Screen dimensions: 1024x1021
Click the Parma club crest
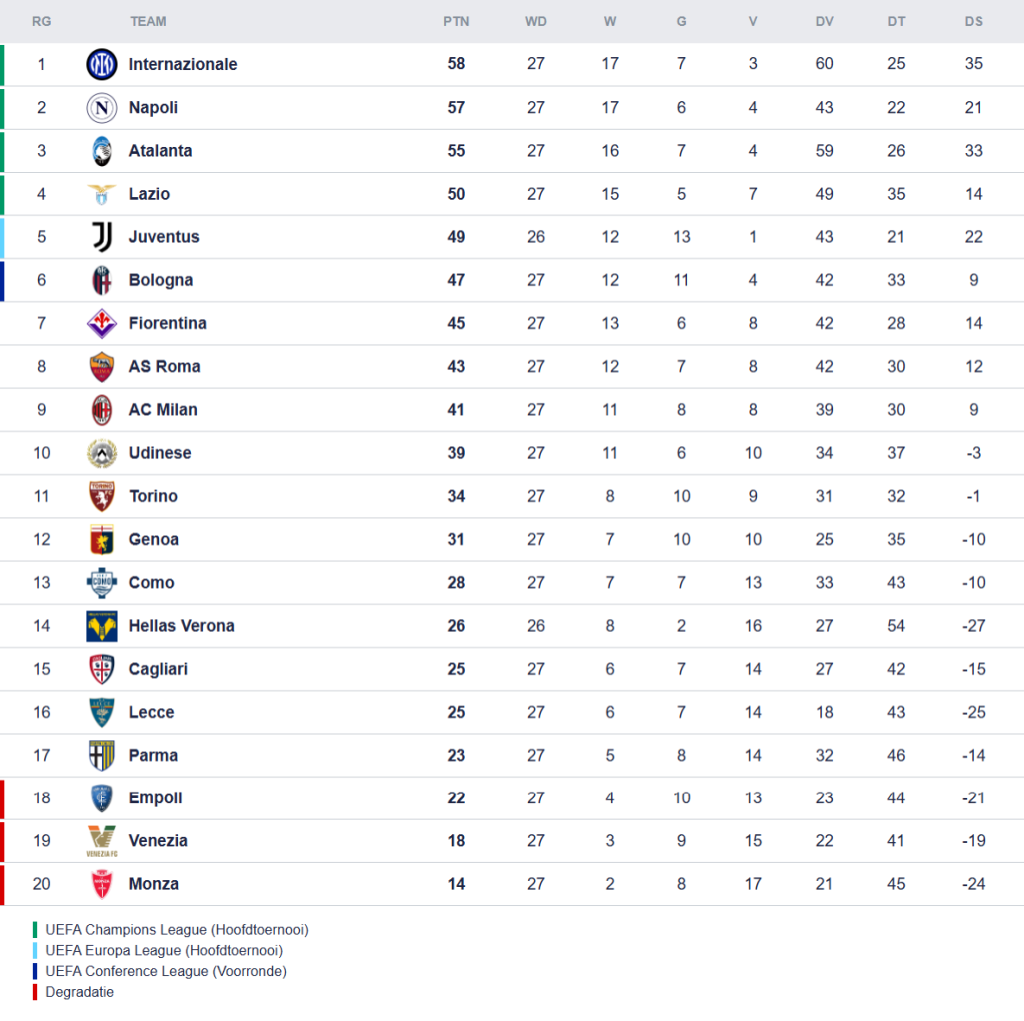[x=102, y=755]
